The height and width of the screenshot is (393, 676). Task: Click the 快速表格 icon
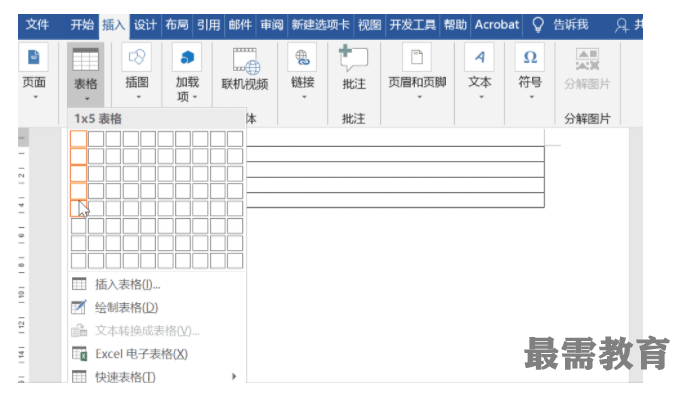[x=79, y=376]
